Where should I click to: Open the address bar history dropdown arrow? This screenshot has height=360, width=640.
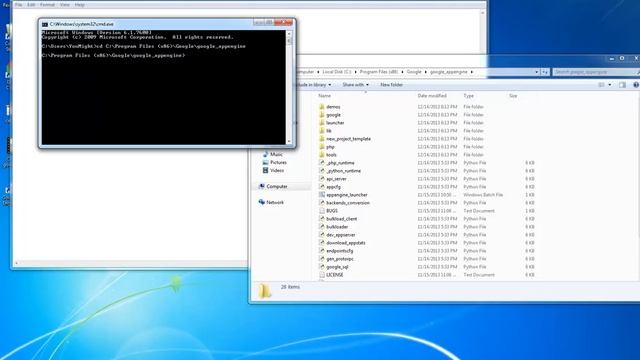coord(536,72)
